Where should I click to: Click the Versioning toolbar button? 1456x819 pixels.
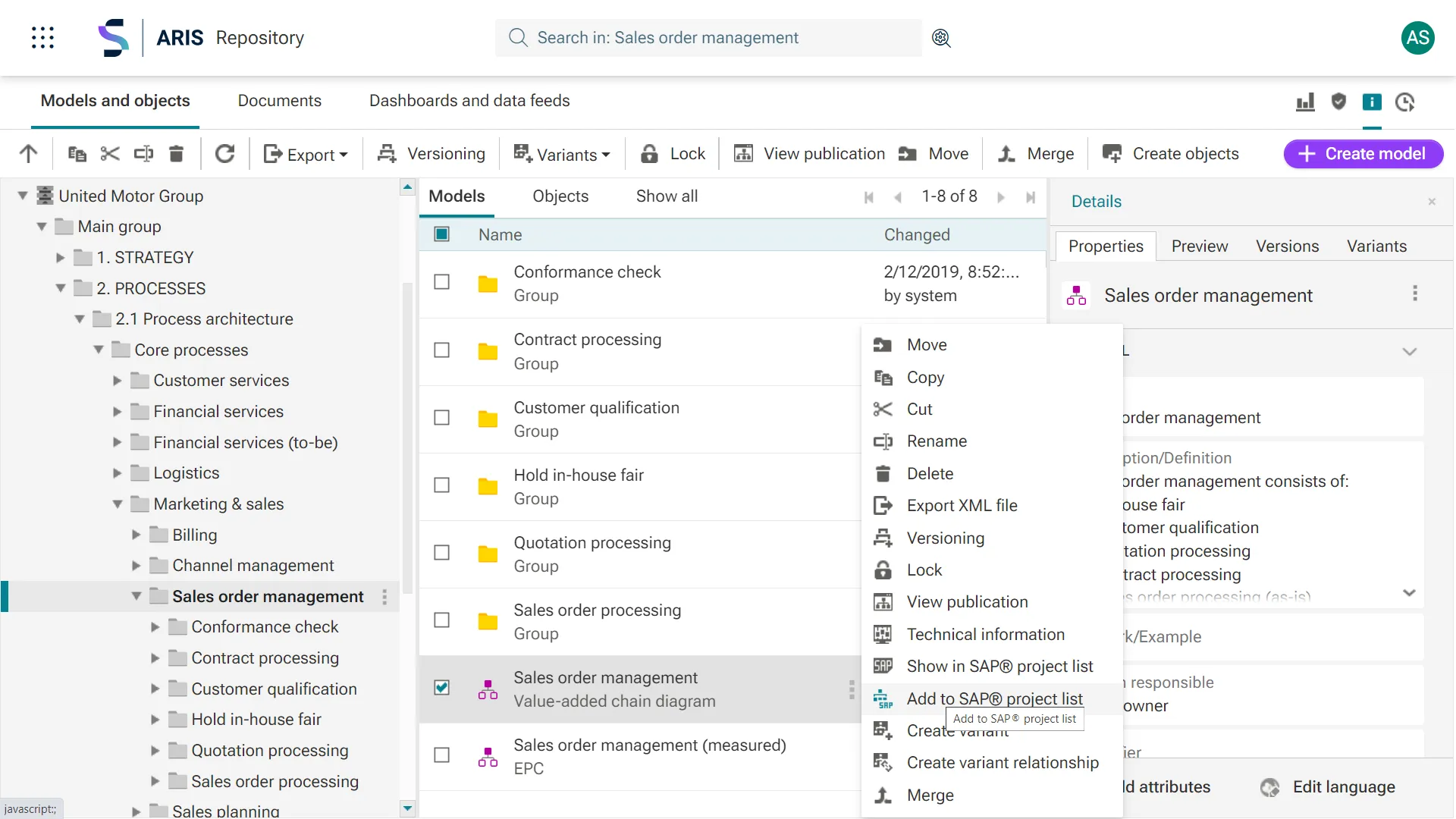[x=431, y=154]
